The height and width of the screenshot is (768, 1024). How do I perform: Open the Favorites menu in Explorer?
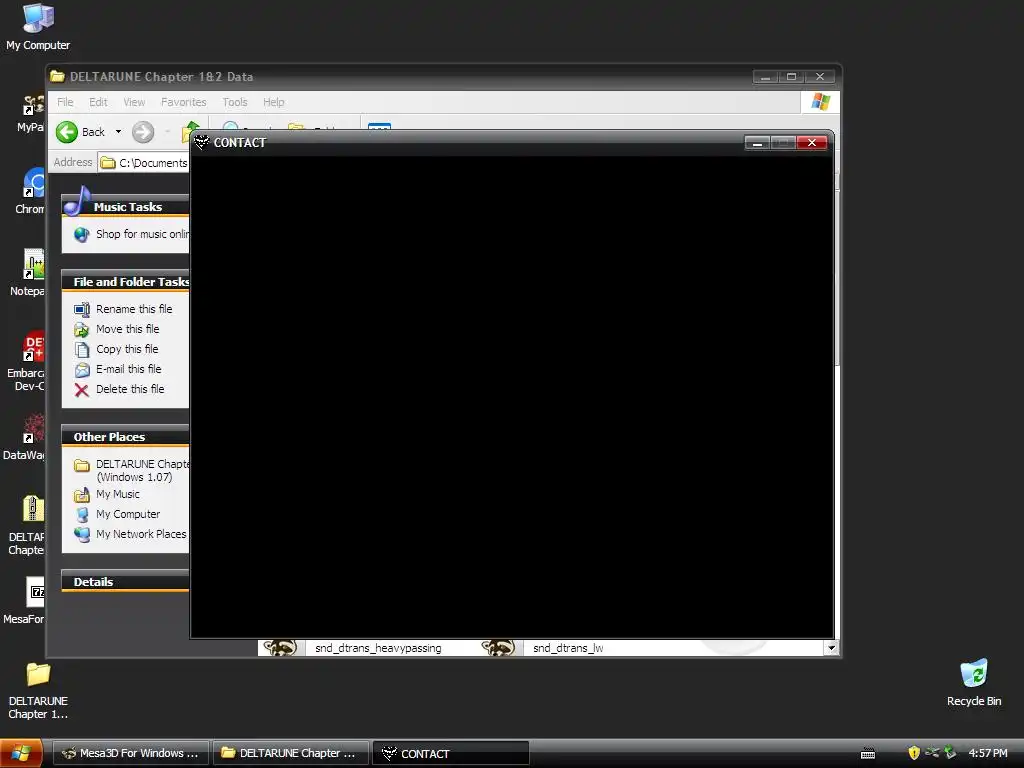pyautogui.click(x=184, y=102)
